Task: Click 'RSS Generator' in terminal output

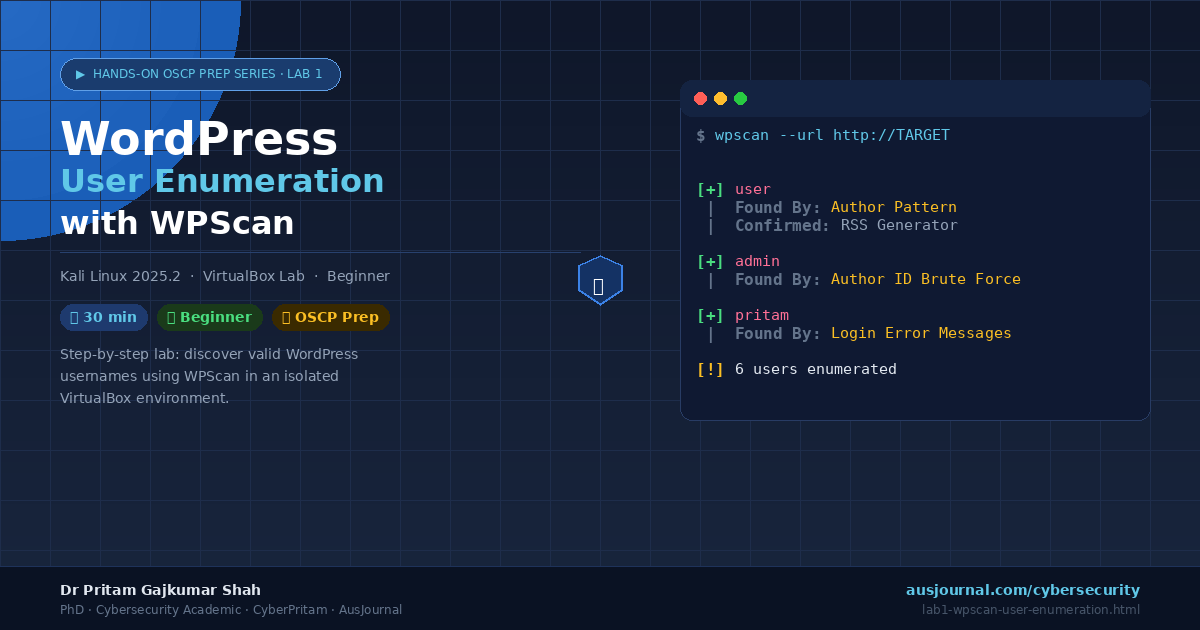Action: 899,225
